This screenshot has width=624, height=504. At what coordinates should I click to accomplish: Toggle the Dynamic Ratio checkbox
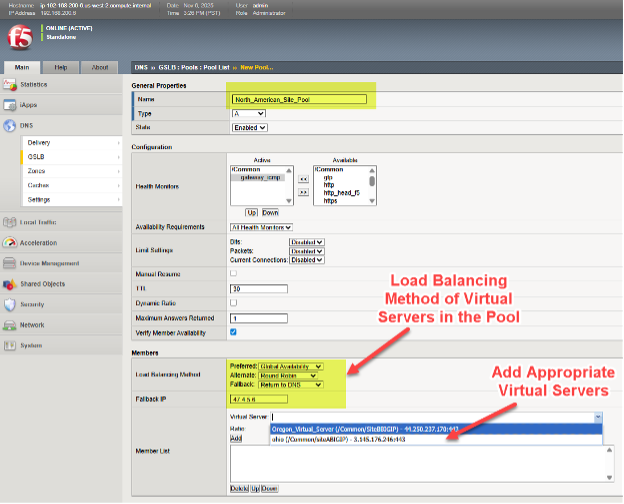click(234, 302)
